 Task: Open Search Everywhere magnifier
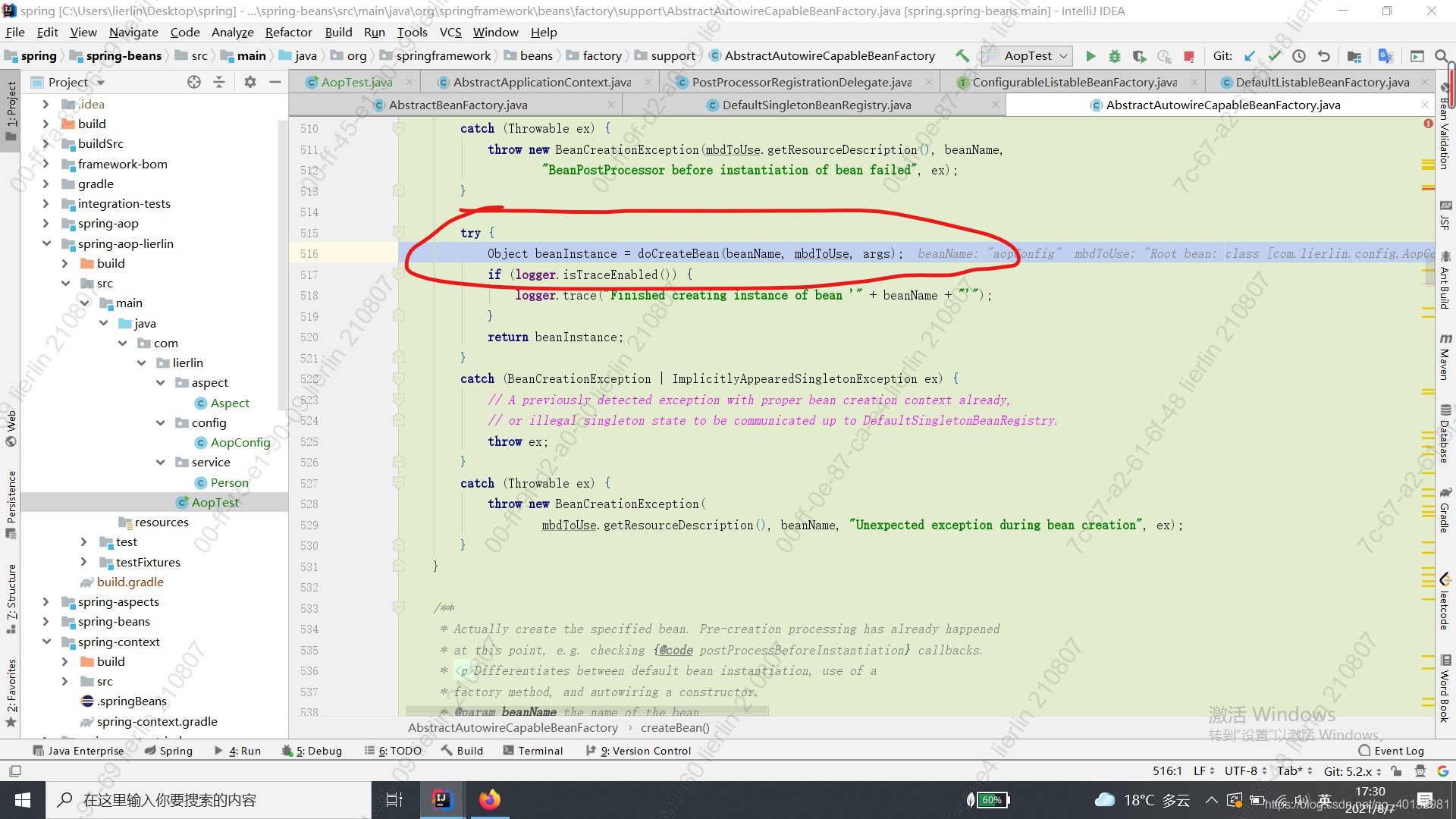coord(1442,56)
